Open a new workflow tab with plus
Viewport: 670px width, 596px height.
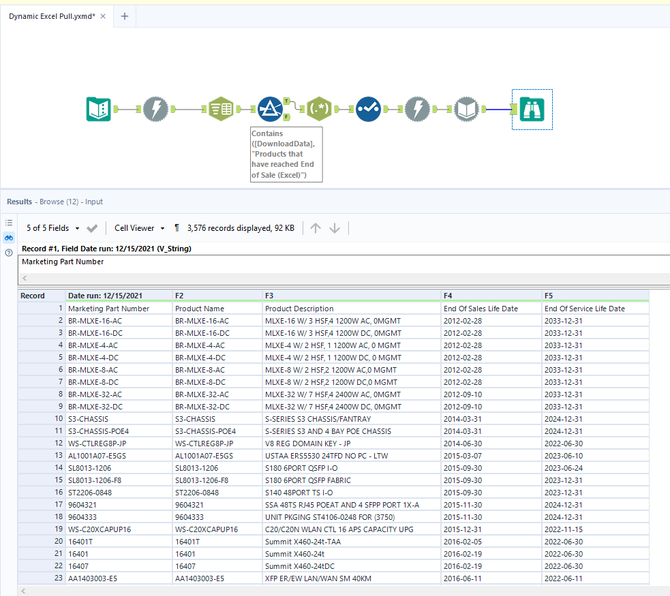coord(124,16)
